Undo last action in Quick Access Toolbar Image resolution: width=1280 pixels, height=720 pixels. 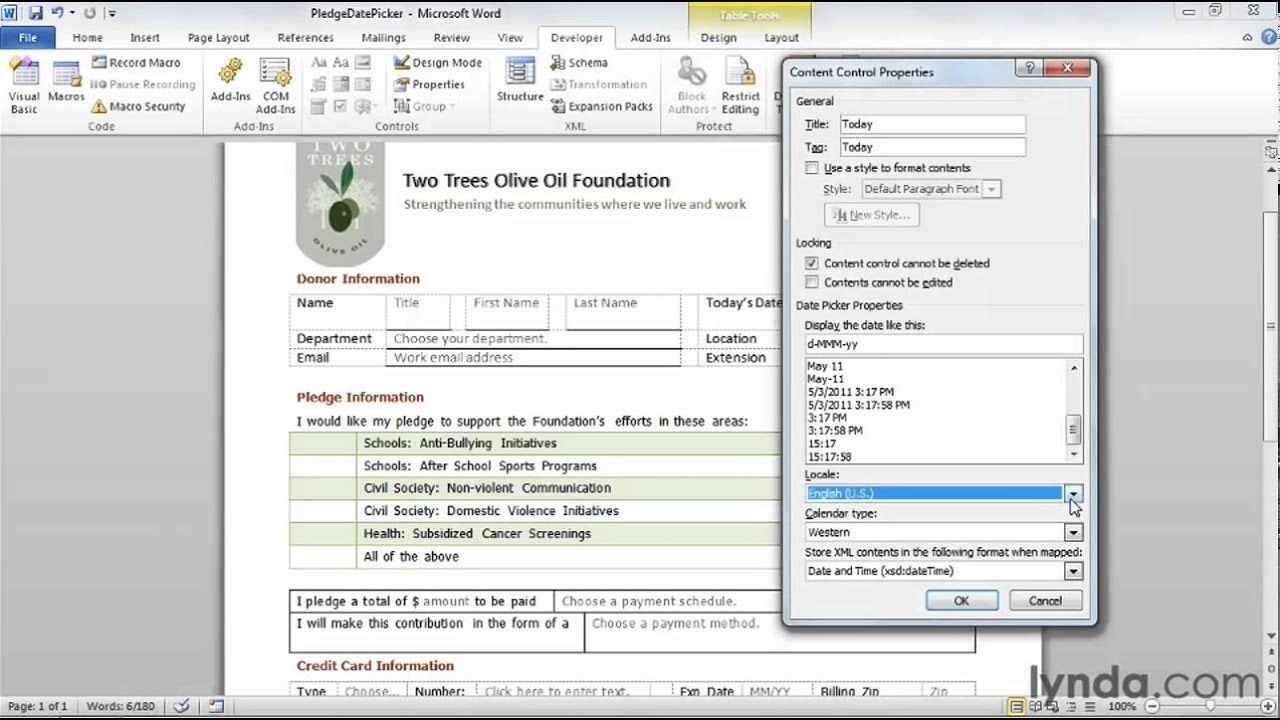tap(57, 13)
